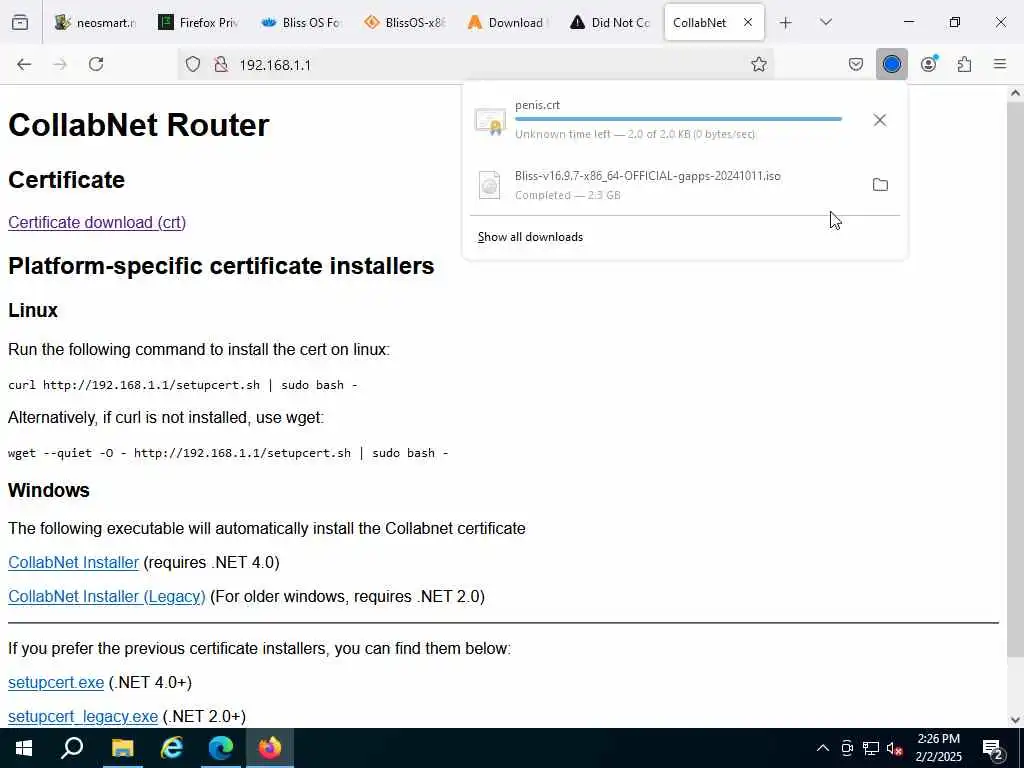Open the Firefox hamburger application menu
Image resolution: width=1024 pixels, height=768 pixels.
click(1000, 64)
